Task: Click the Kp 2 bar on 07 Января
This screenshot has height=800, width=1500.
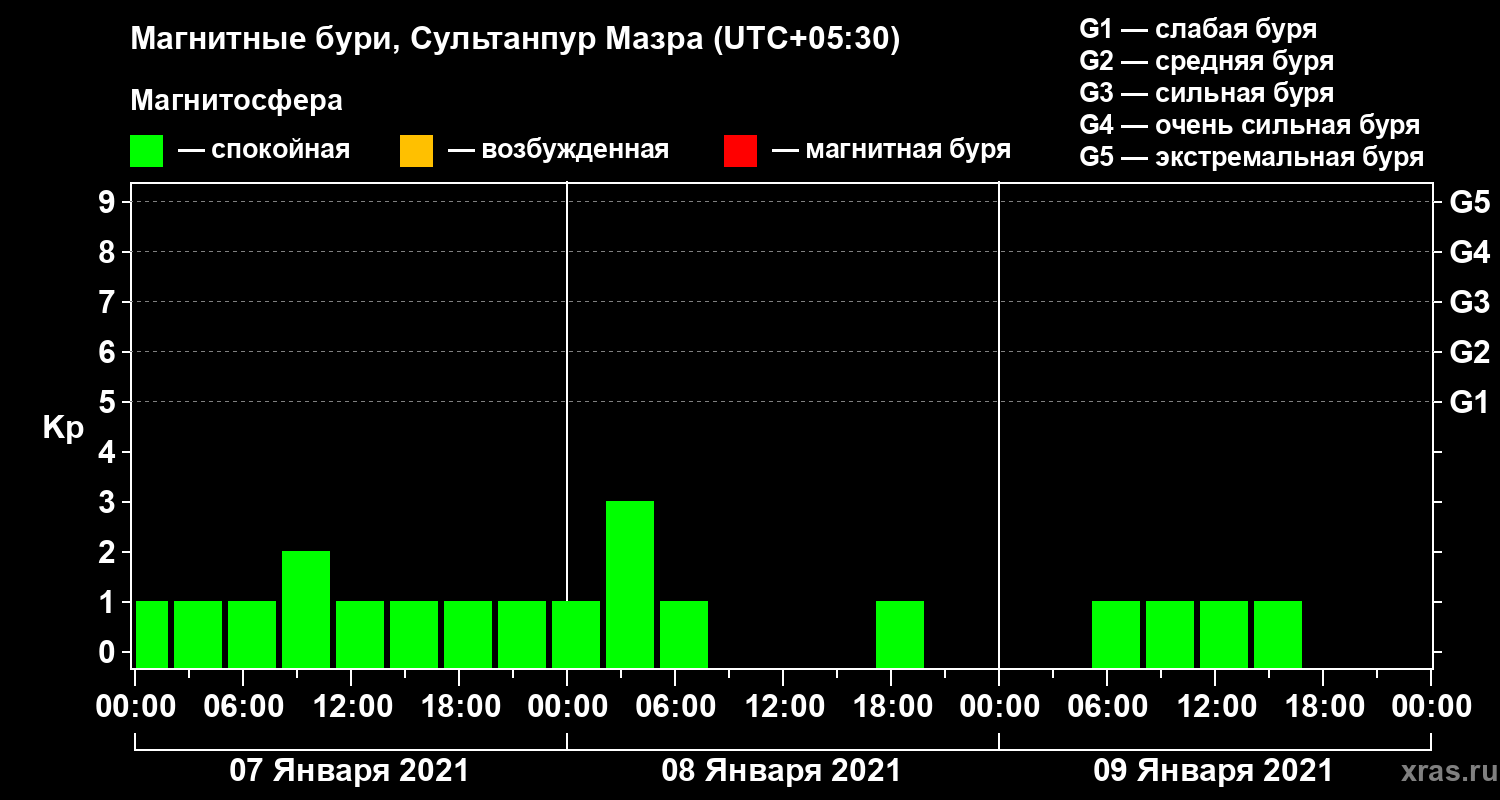Action: tap(306, 609)
